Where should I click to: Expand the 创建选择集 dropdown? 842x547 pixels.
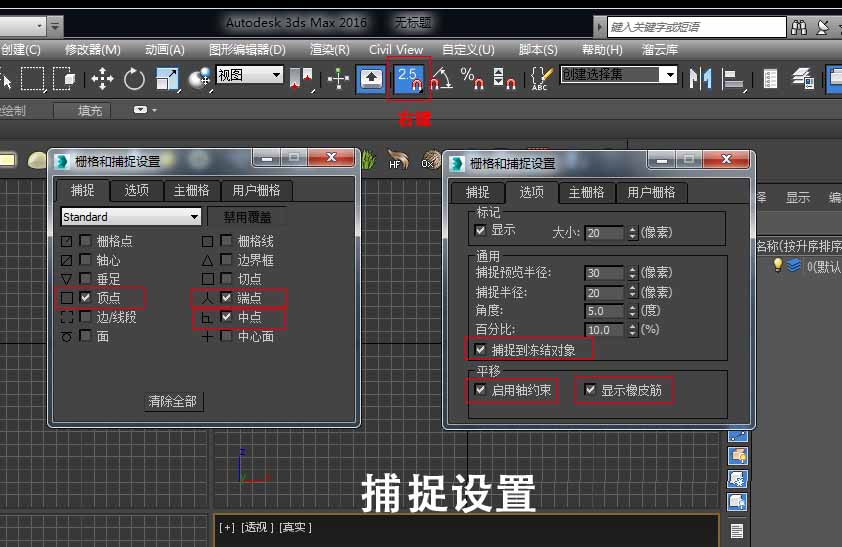(x=668, y=75)
